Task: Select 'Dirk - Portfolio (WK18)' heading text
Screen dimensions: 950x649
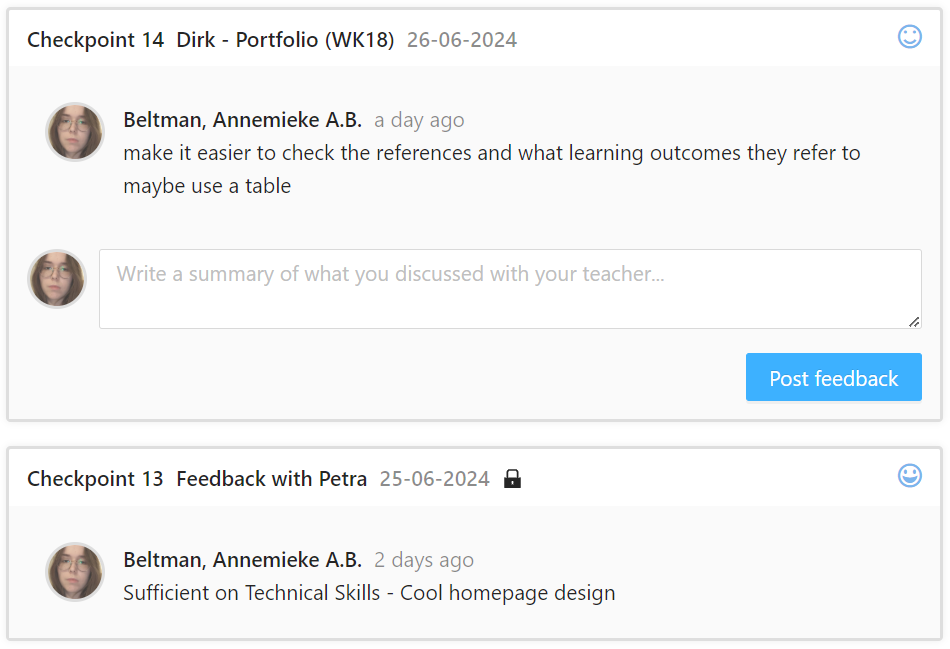Action: pyautogui.click(x=285, y=40)
